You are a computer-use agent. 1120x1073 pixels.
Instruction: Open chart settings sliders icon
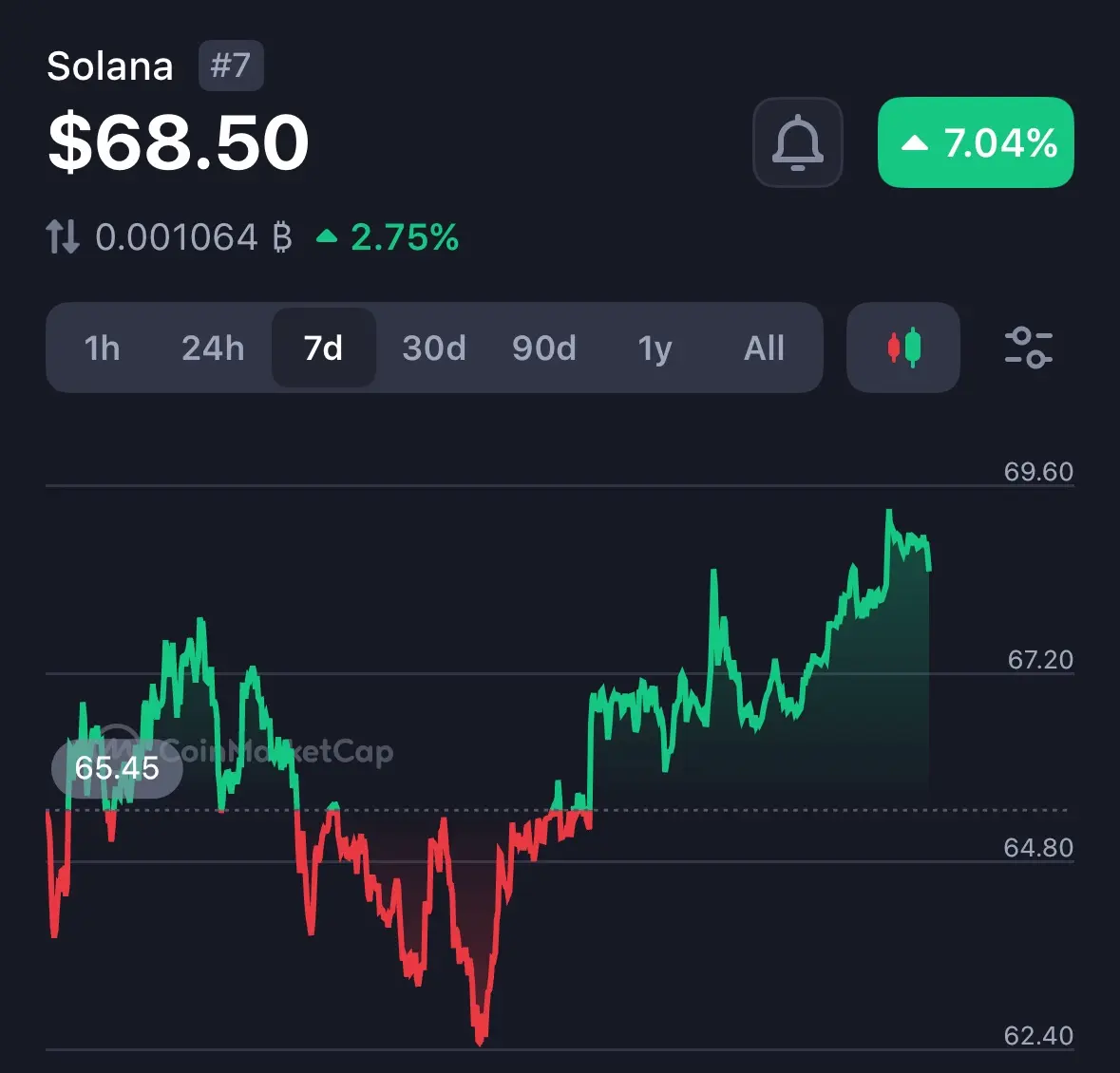pyautogui.click(x=1028, y=348)
